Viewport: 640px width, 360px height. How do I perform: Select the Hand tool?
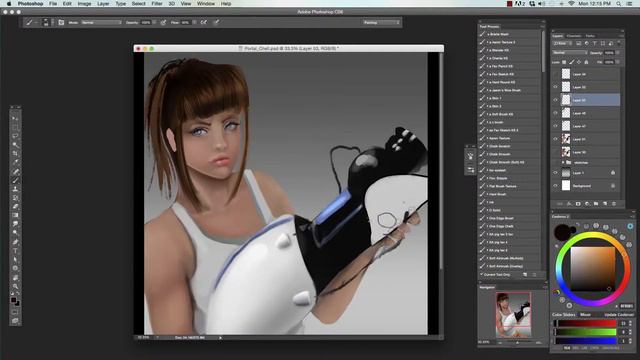pos(15,278)
